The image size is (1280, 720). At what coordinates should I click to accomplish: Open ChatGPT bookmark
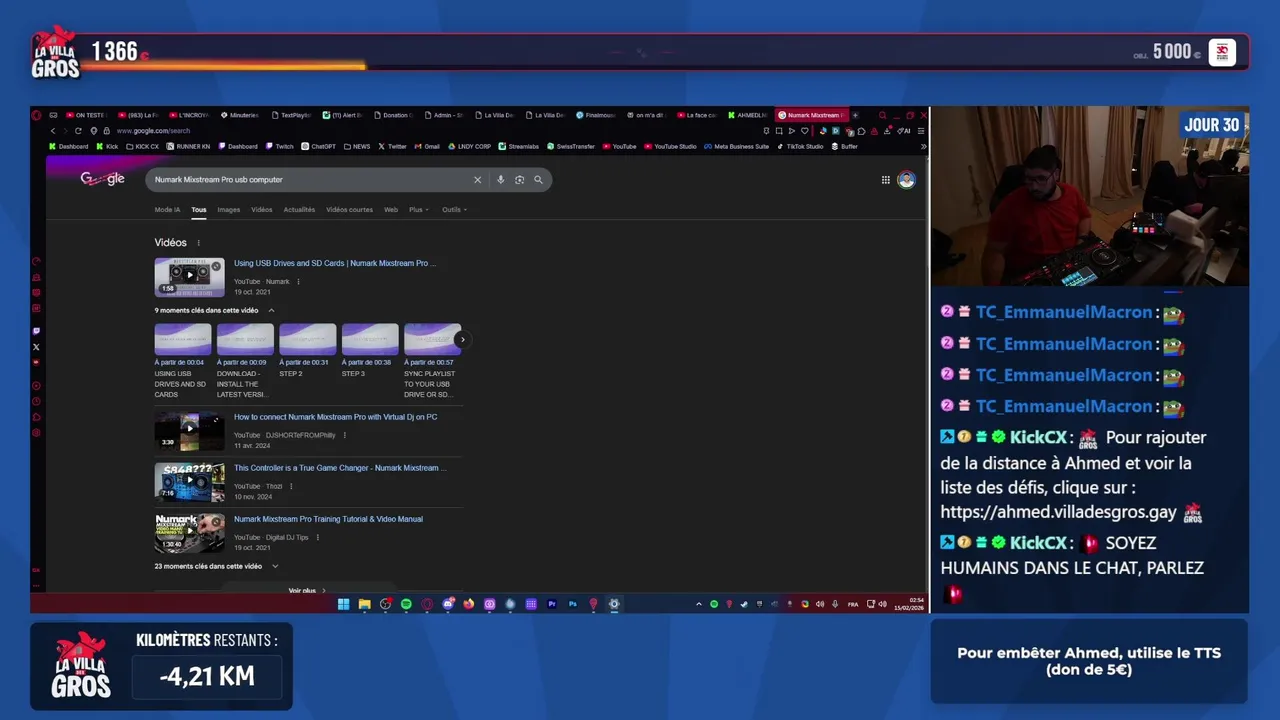[x=318, y=147]
